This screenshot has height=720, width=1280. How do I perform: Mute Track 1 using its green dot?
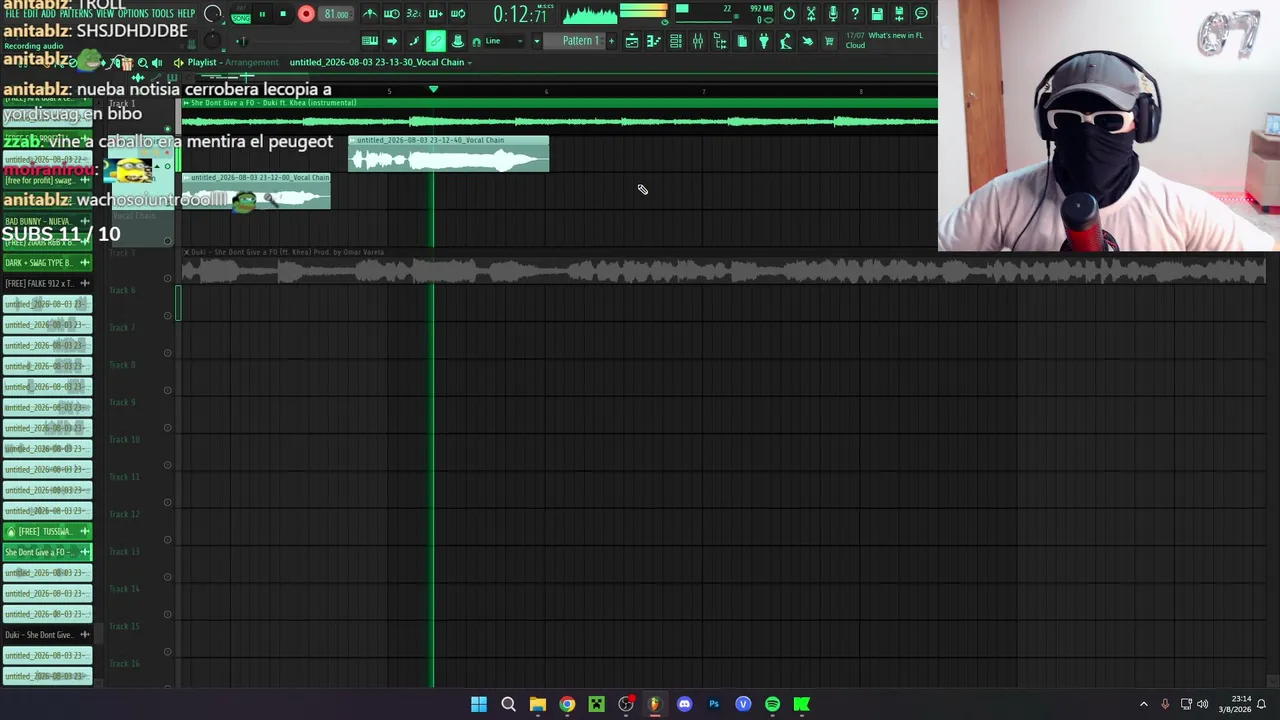pos(168,129)
